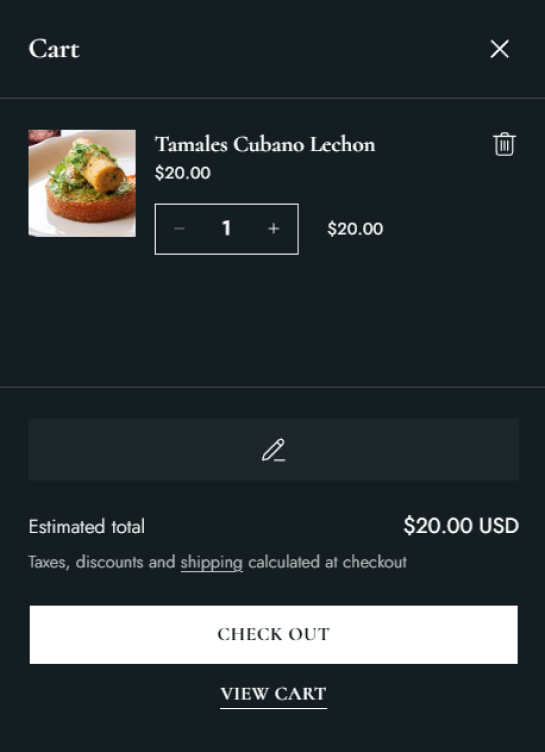Click the $20.00 line total beside quantity box

point(355,229)
